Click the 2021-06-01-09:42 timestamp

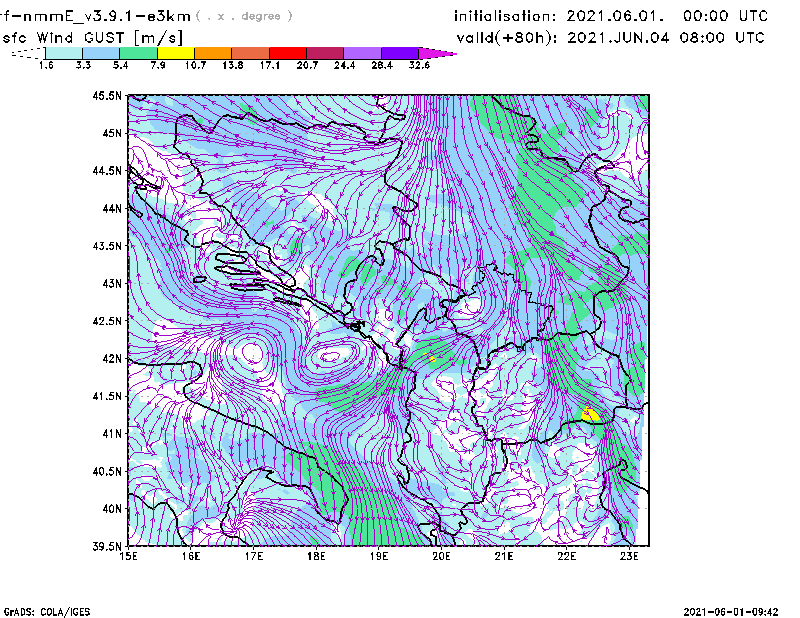(x=731, y=612)
